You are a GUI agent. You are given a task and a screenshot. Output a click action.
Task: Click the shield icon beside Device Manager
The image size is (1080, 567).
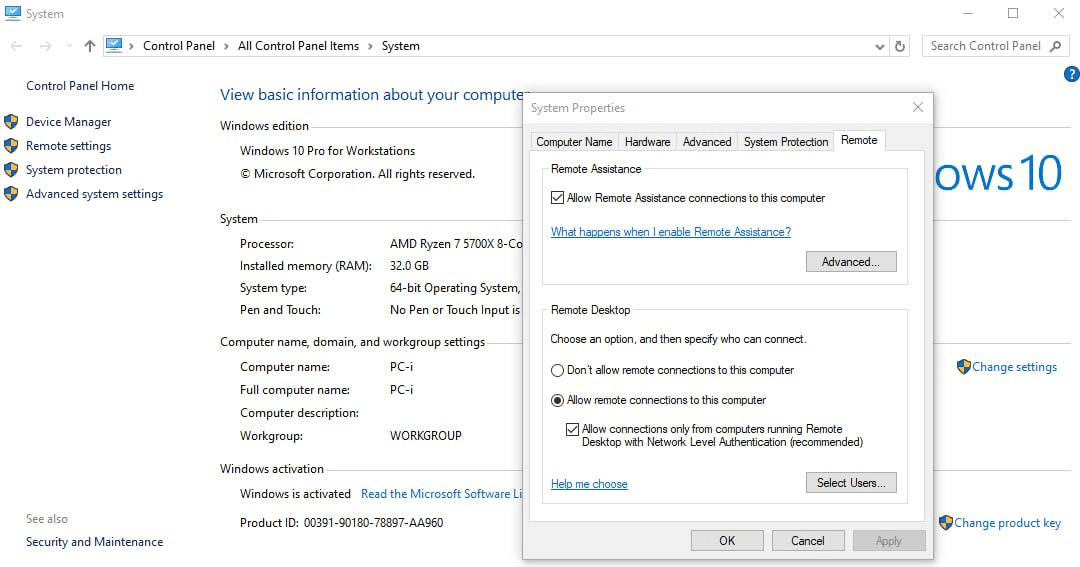[11, 122]
